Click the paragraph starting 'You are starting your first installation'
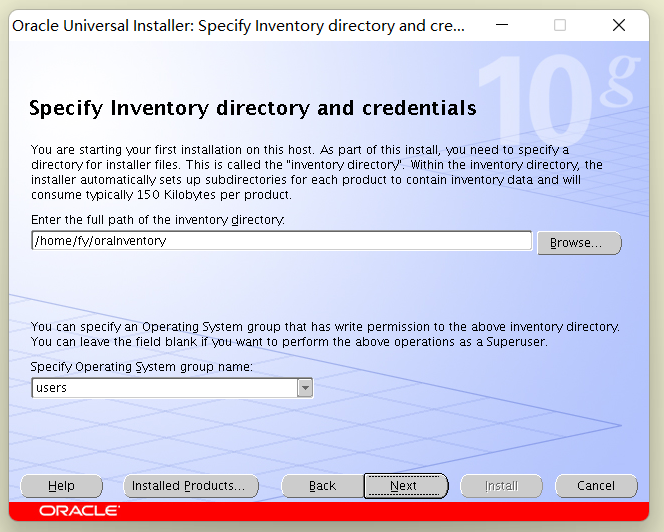This screenshot has height=532, width=664. coord(317,172)
